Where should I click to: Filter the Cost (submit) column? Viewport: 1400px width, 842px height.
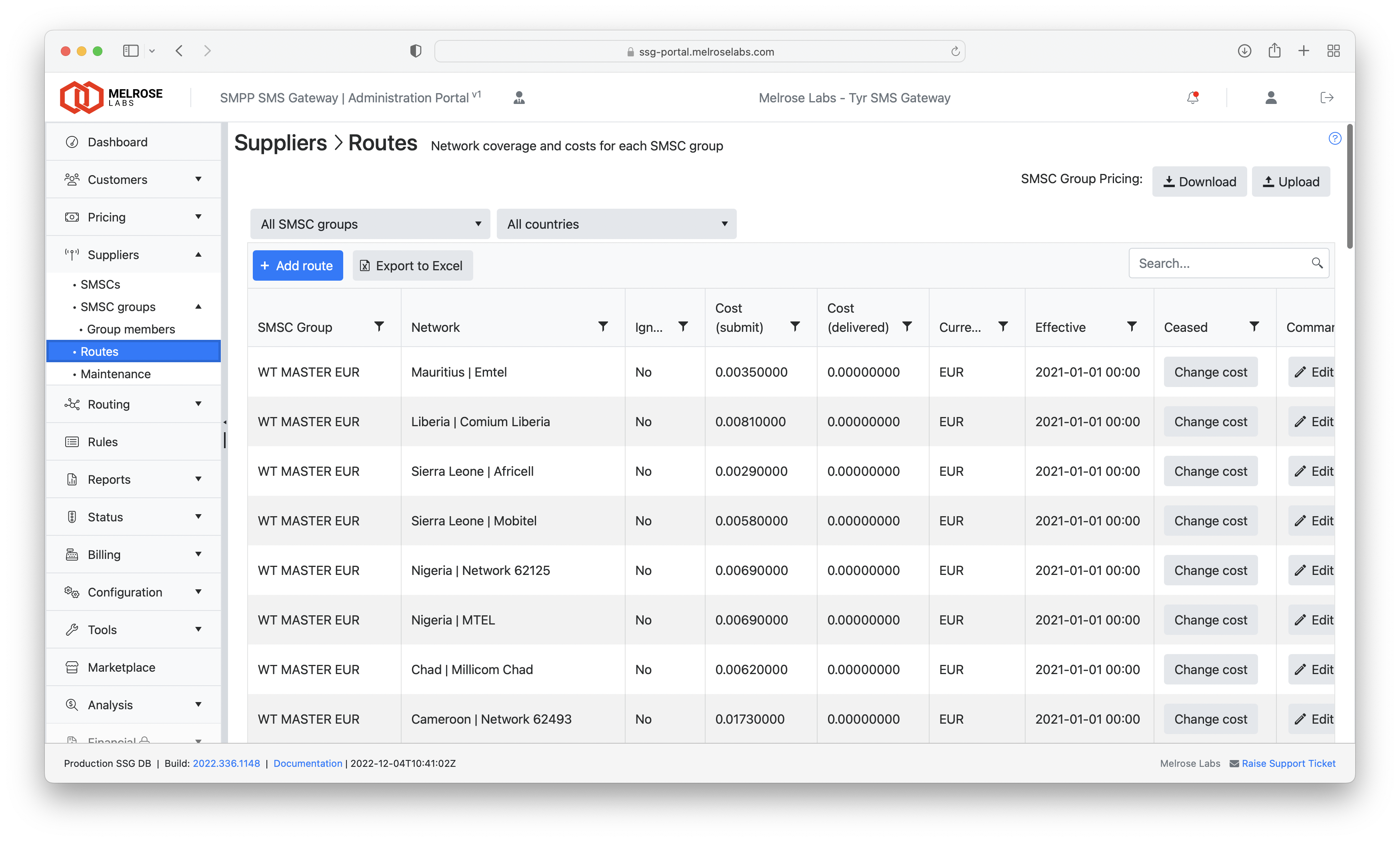pos(795,326)
